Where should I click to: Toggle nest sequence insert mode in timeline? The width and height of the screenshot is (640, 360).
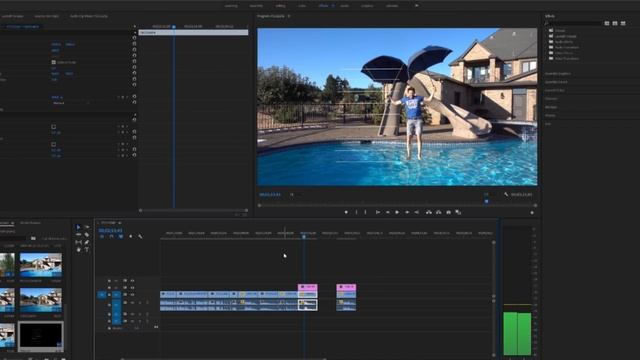[x=102, y=236]
